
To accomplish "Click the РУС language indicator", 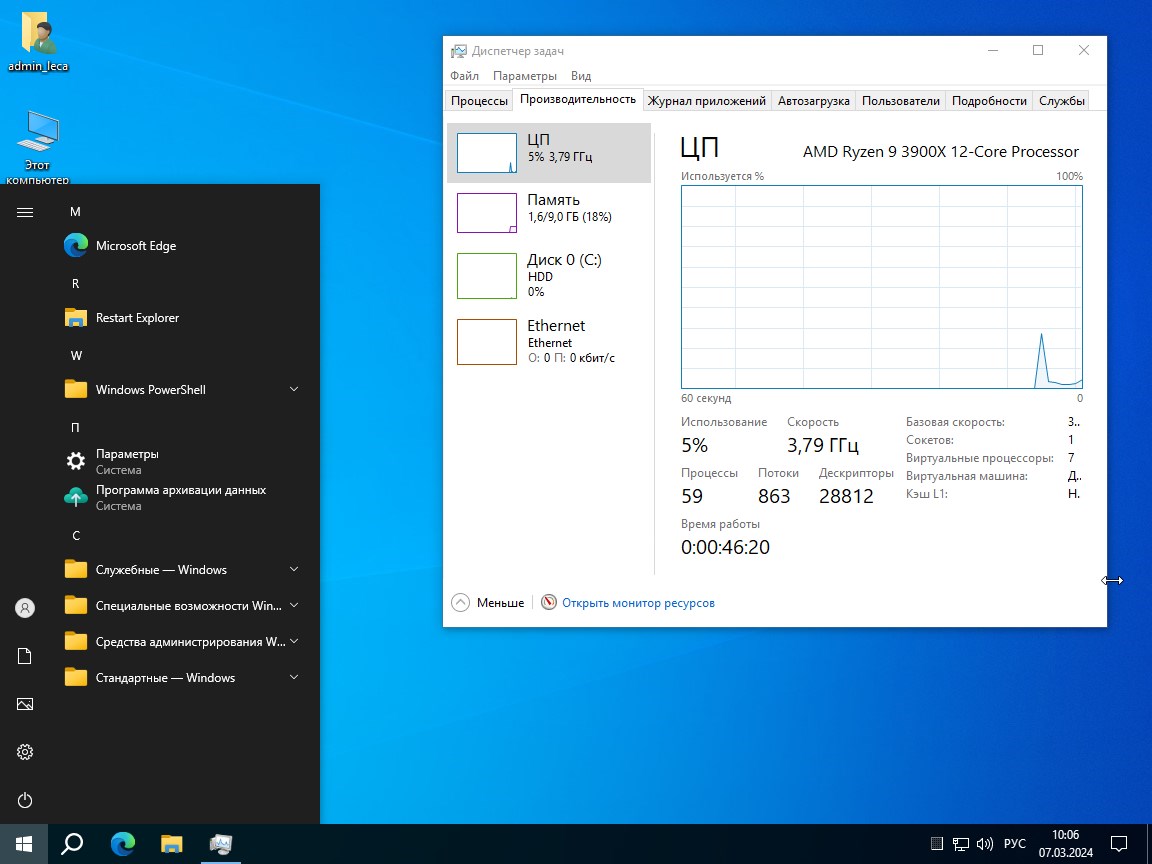I will click(x=1017, y=843).
